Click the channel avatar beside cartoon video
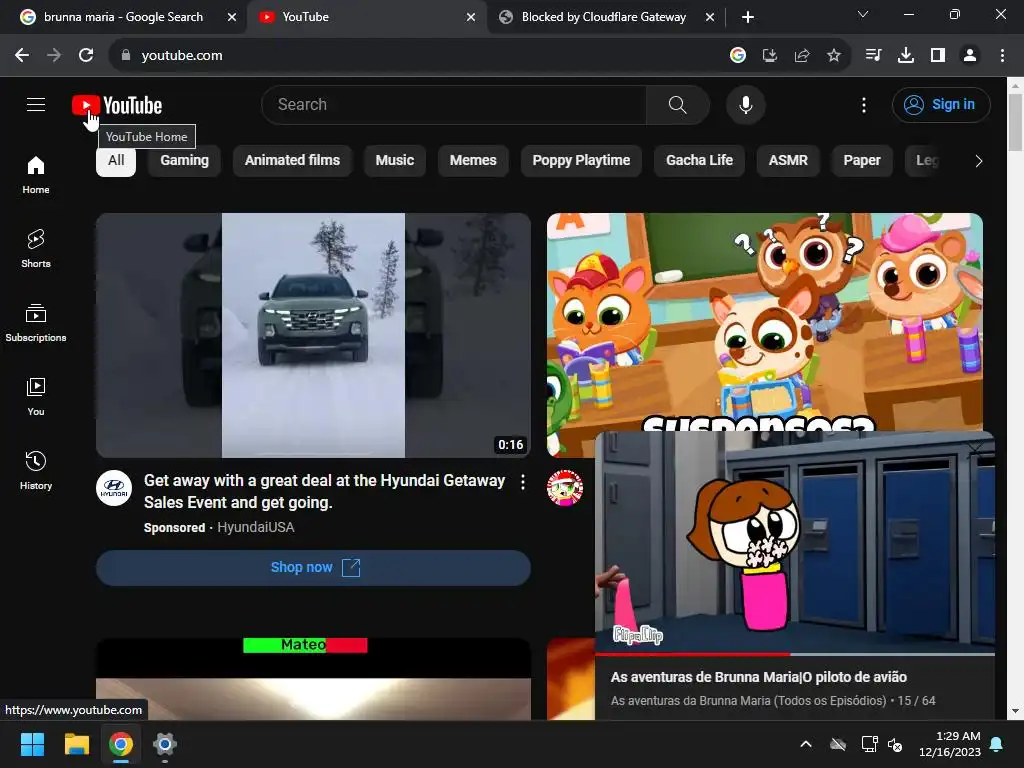 [564, 488]
